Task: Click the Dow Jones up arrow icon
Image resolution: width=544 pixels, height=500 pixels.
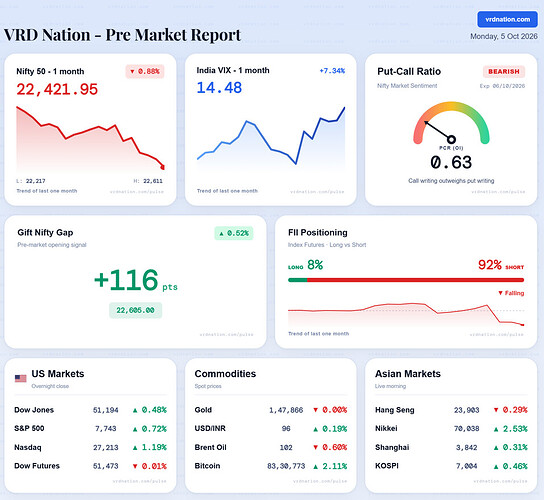Action: [x=135, y=410]
